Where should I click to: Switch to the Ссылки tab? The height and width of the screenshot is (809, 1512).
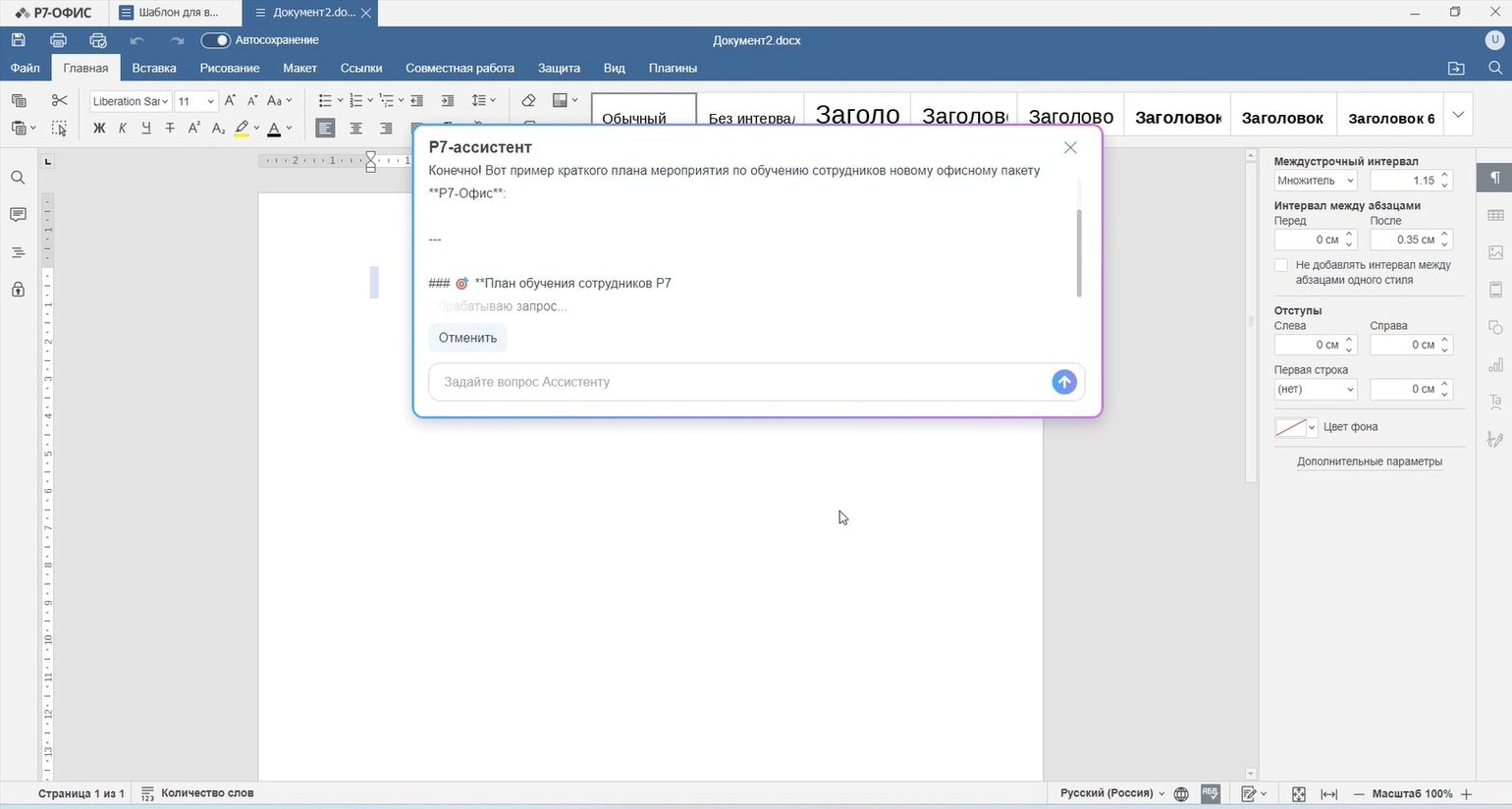(361, 68)
